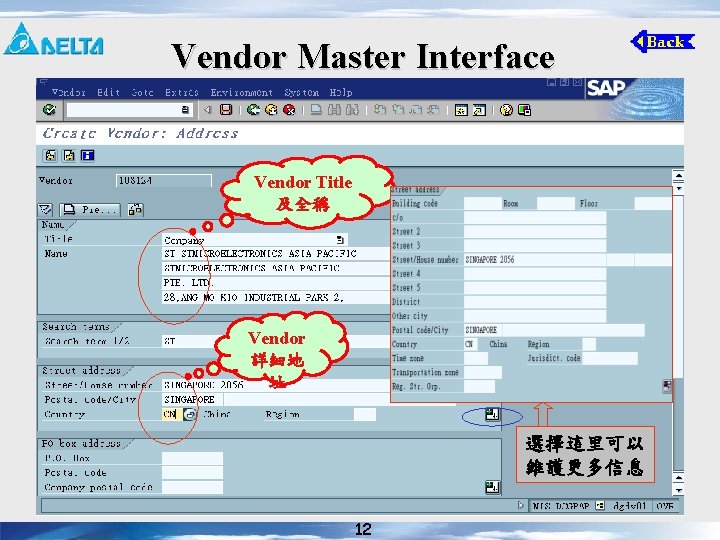Click Postal code field SINGAPORE in main form
The width and height of the screenshot is (720, 540).
click(x=192, y=399)
